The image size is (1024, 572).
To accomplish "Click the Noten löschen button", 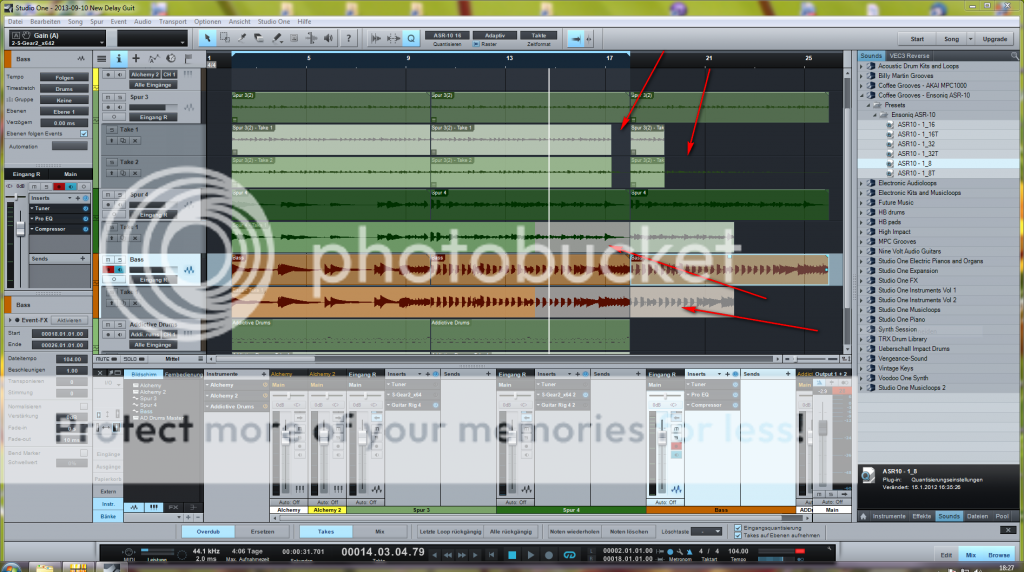I will pyautogui.click(x=629, y=532).
